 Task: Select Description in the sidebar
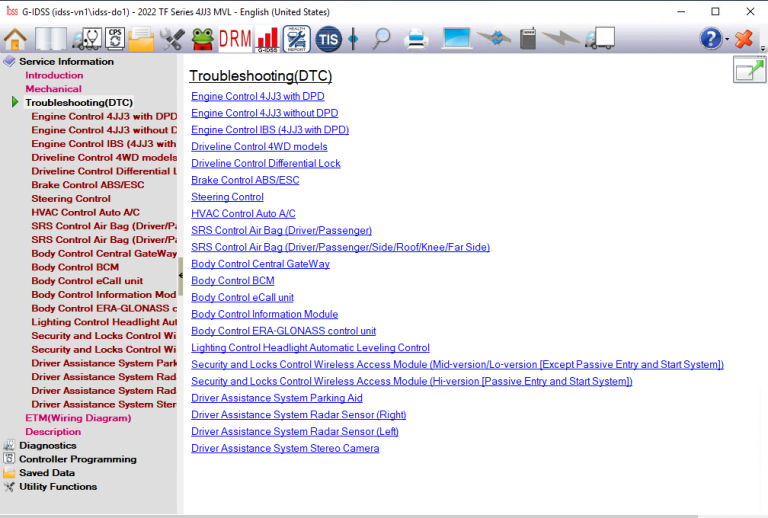coord(53,431)
